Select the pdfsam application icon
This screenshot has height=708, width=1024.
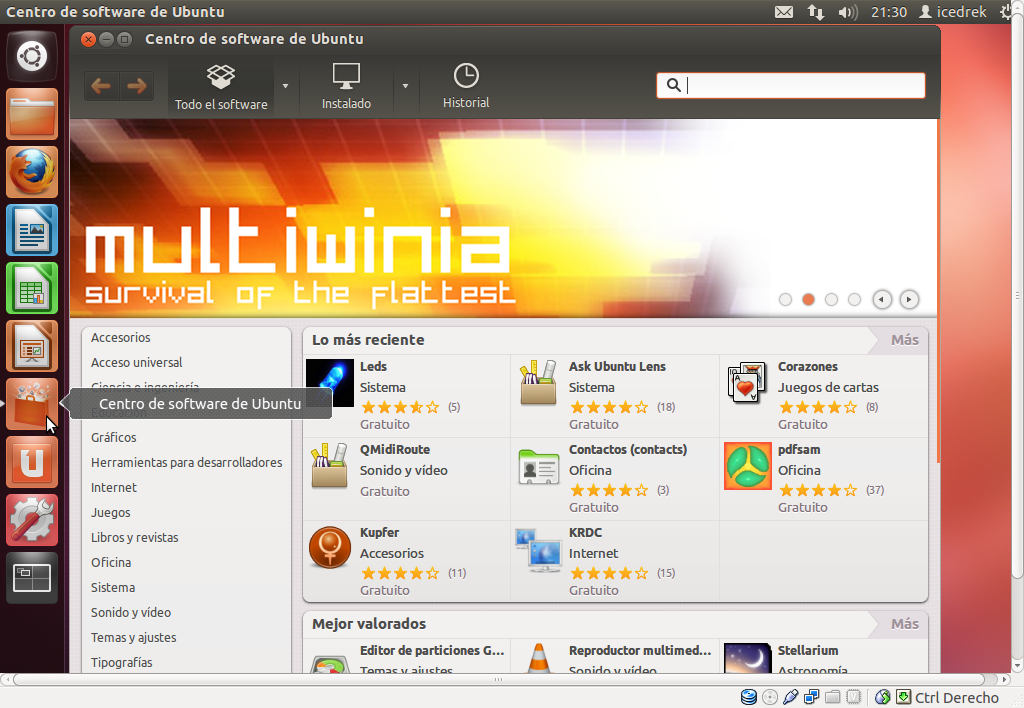[746, 466]
